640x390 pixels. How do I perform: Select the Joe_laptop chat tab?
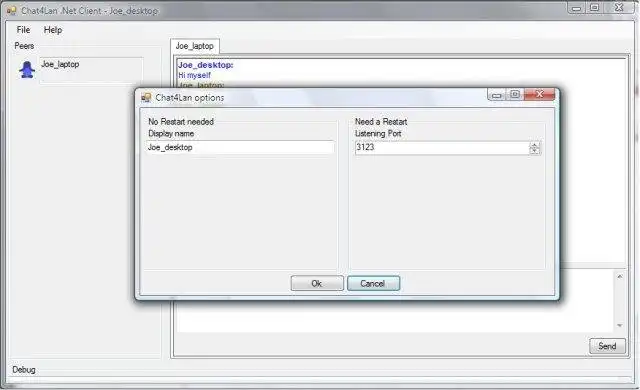(x=195, y=46)
